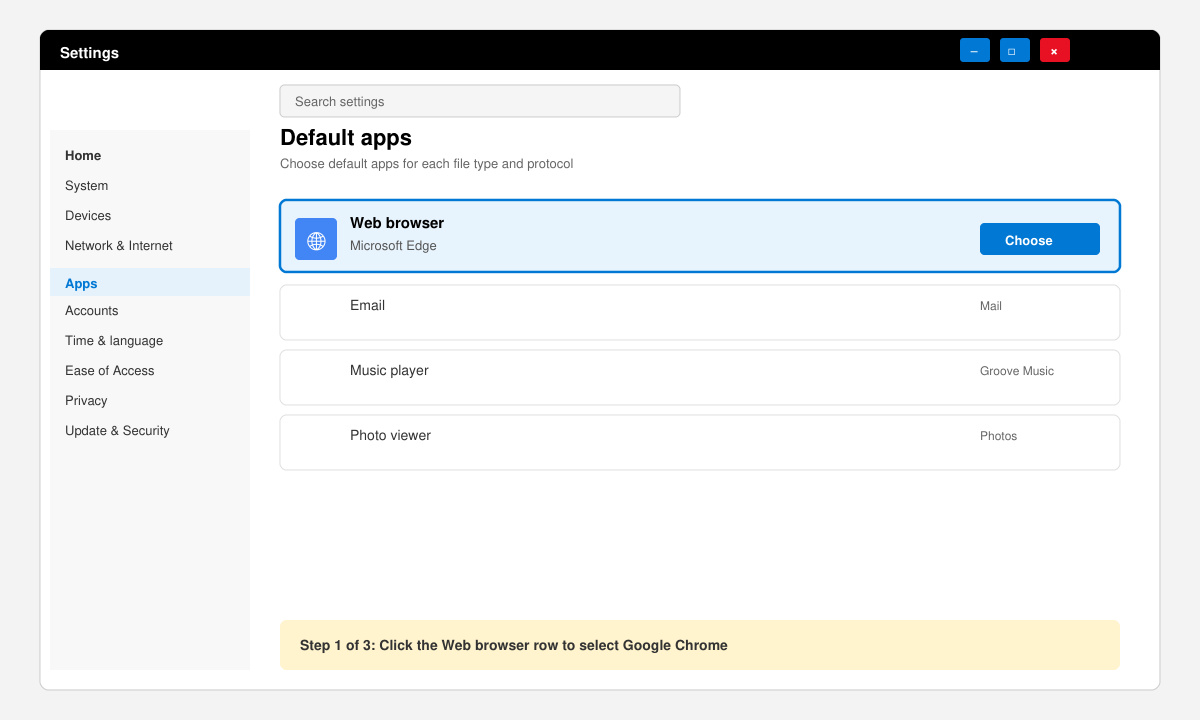This screenshot has height=720, width=1200.
Task: Click the Music player row
Action: (x=700, y=377)
